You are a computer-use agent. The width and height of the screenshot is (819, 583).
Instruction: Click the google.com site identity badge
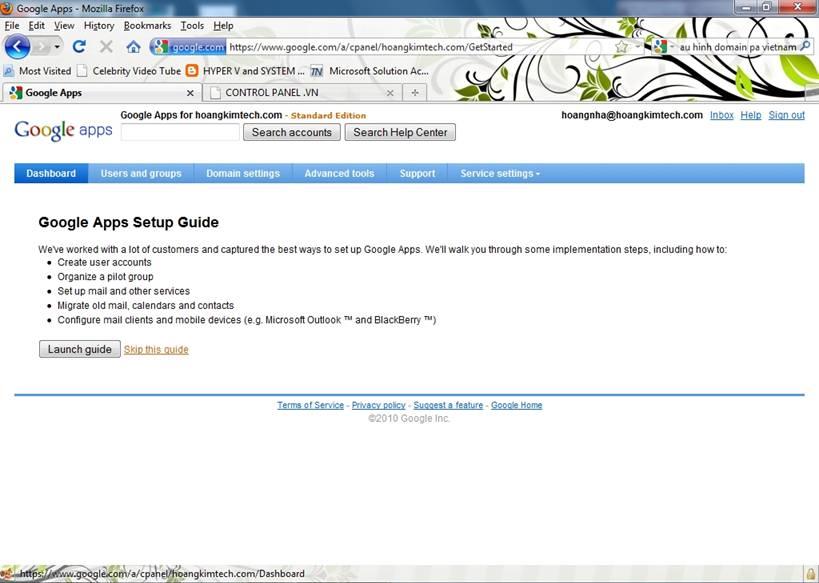click(189, 47)
